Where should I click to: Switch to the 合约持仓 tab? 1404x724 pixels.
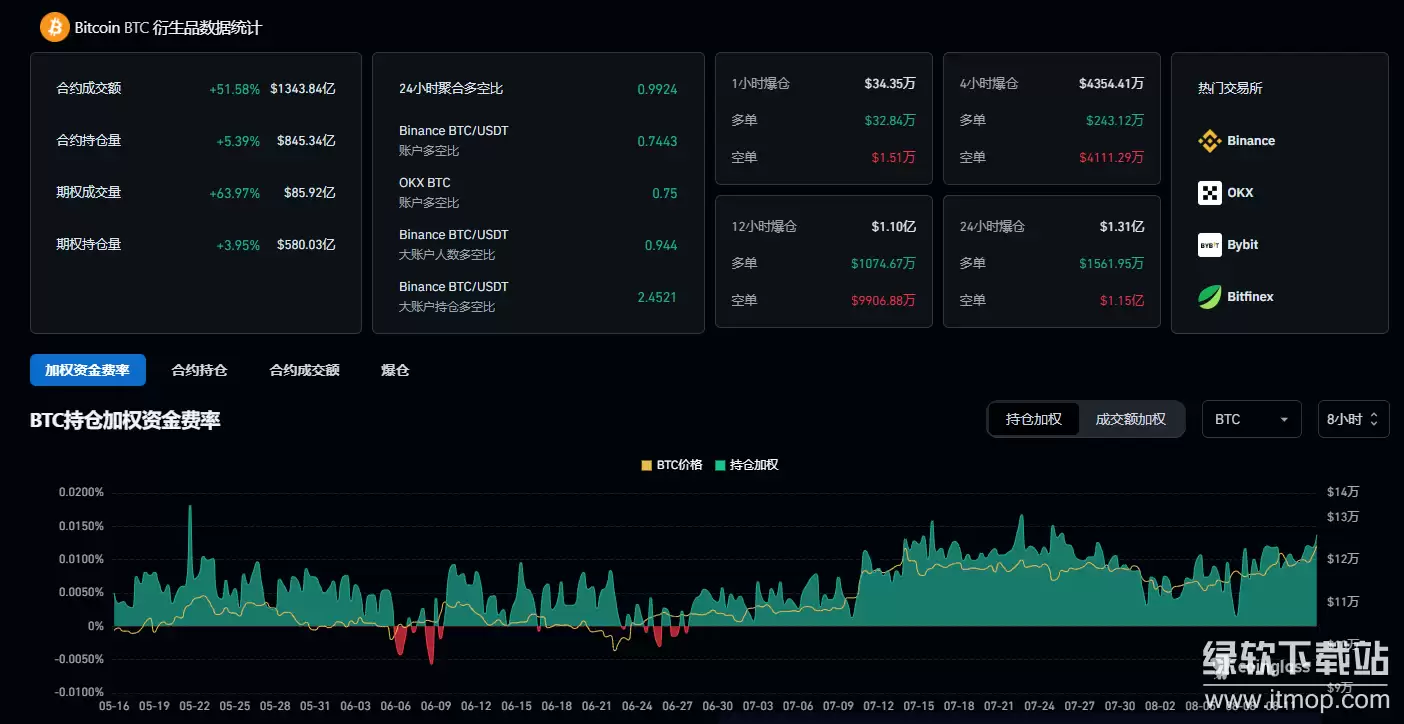pos(198,370)
